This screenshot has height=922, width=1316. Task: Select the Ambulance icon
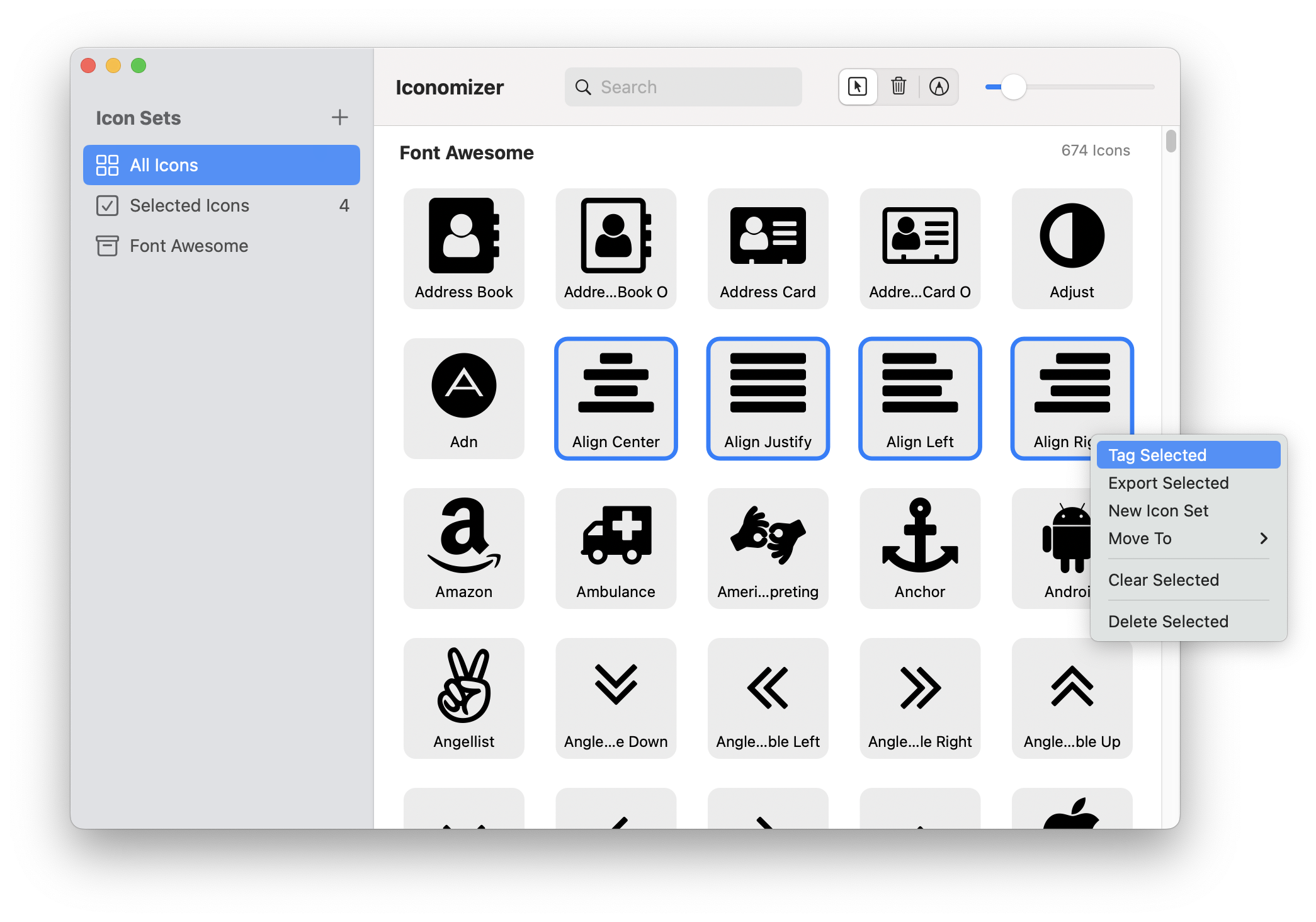[615, 548]
